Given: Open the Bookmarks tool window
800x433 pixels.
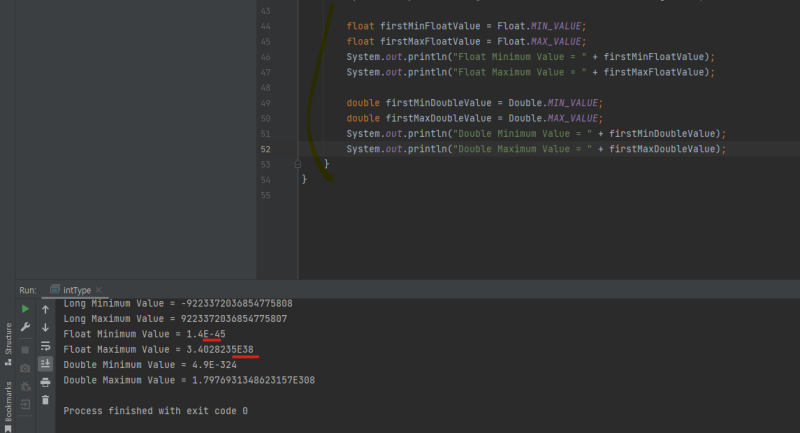Looking at the screenshot, I should coord(8,406).
